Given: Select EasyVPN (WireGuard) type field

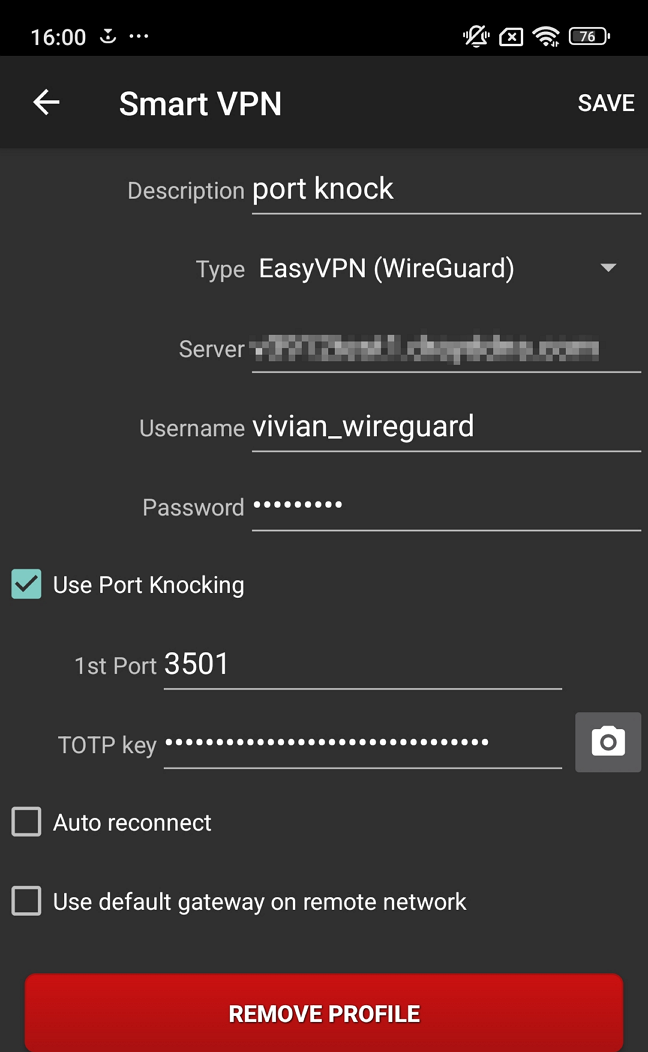Looking at the screenshot, I should (x=386, y=268).
